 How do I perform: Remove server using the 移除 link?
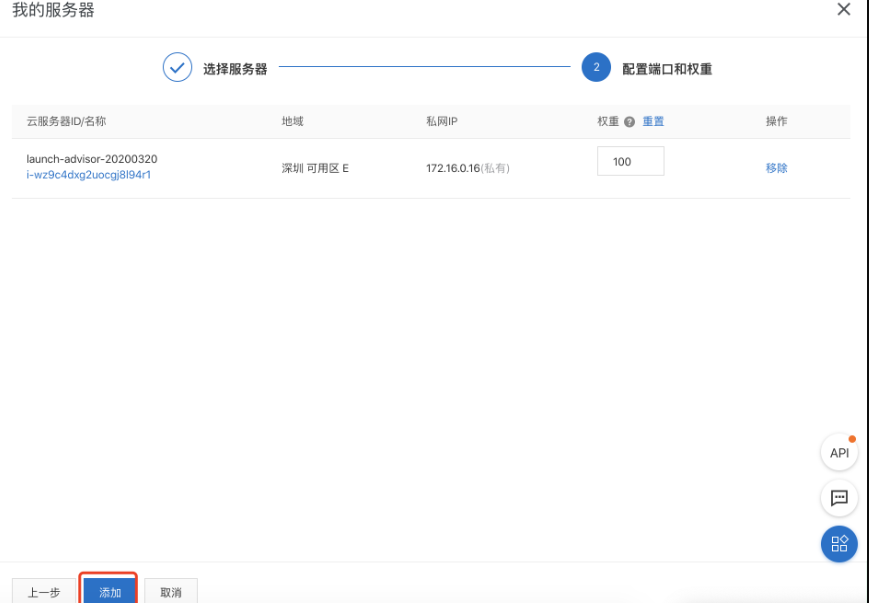point(778,169)
